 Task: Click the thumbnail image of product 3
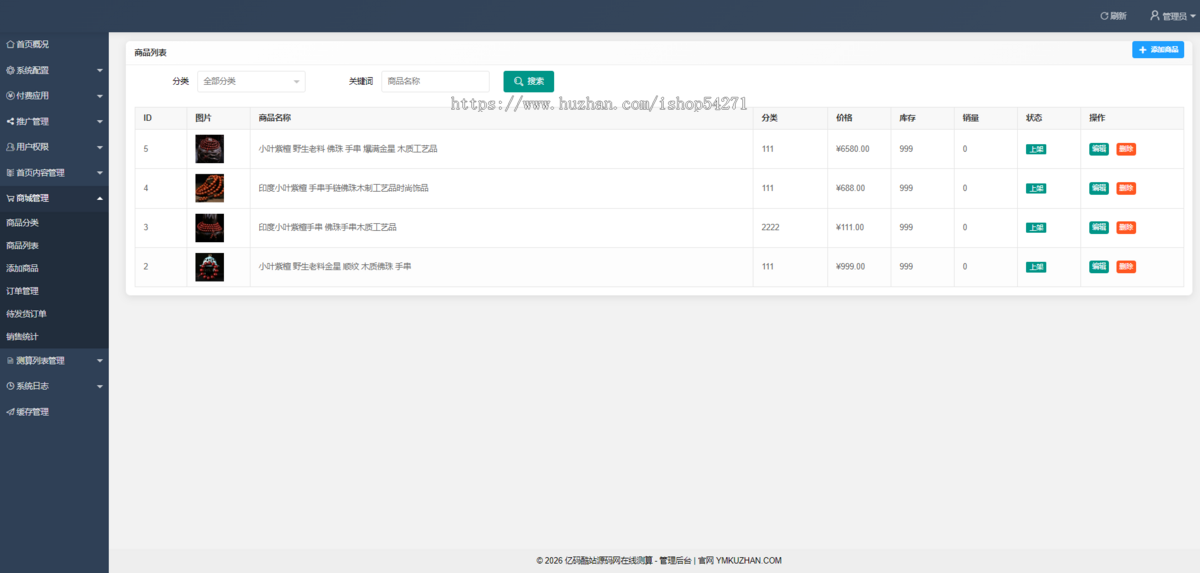209,227
